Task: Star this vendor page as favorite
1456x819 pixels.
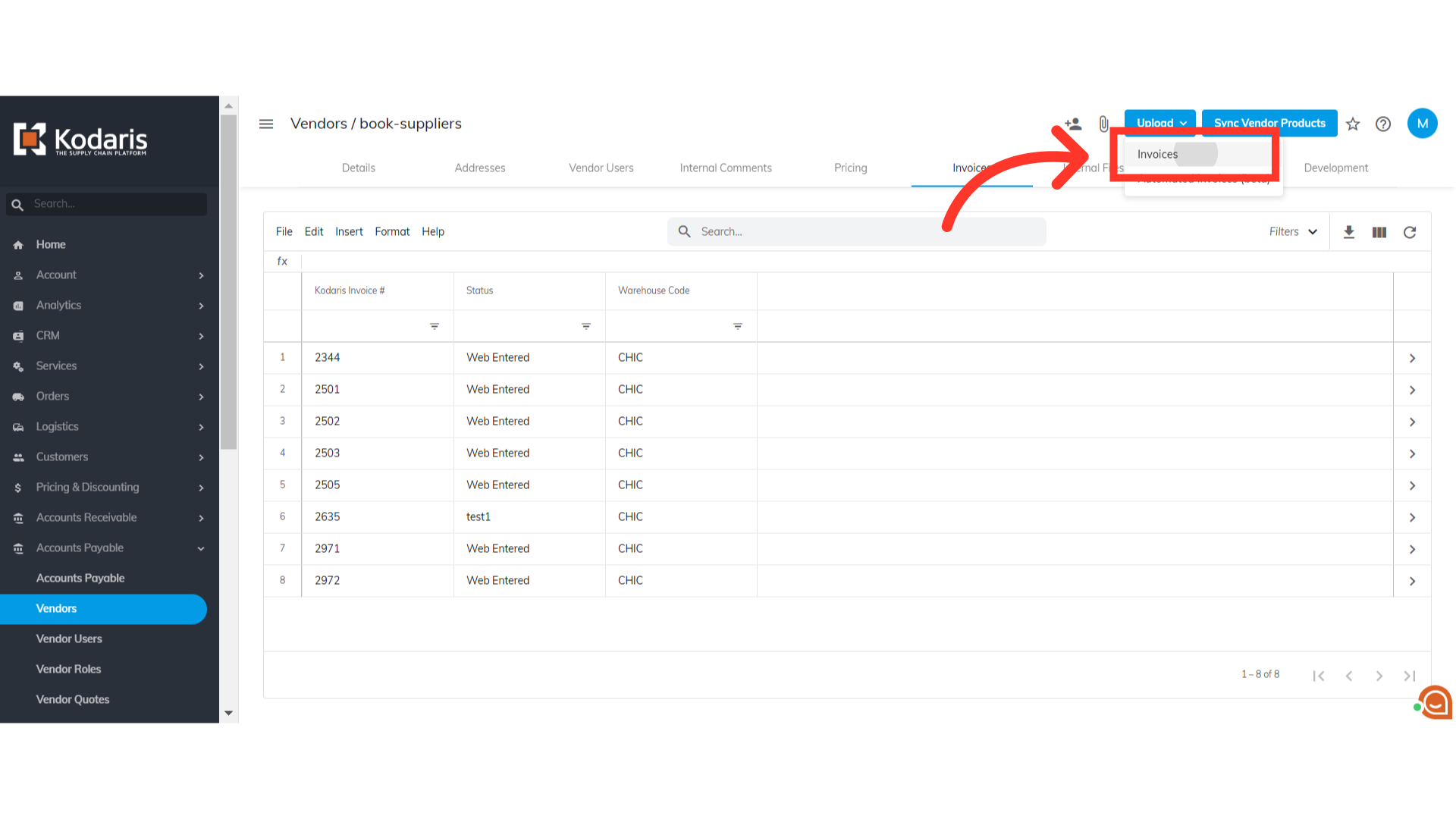Action: click(x=1353, y=124)
